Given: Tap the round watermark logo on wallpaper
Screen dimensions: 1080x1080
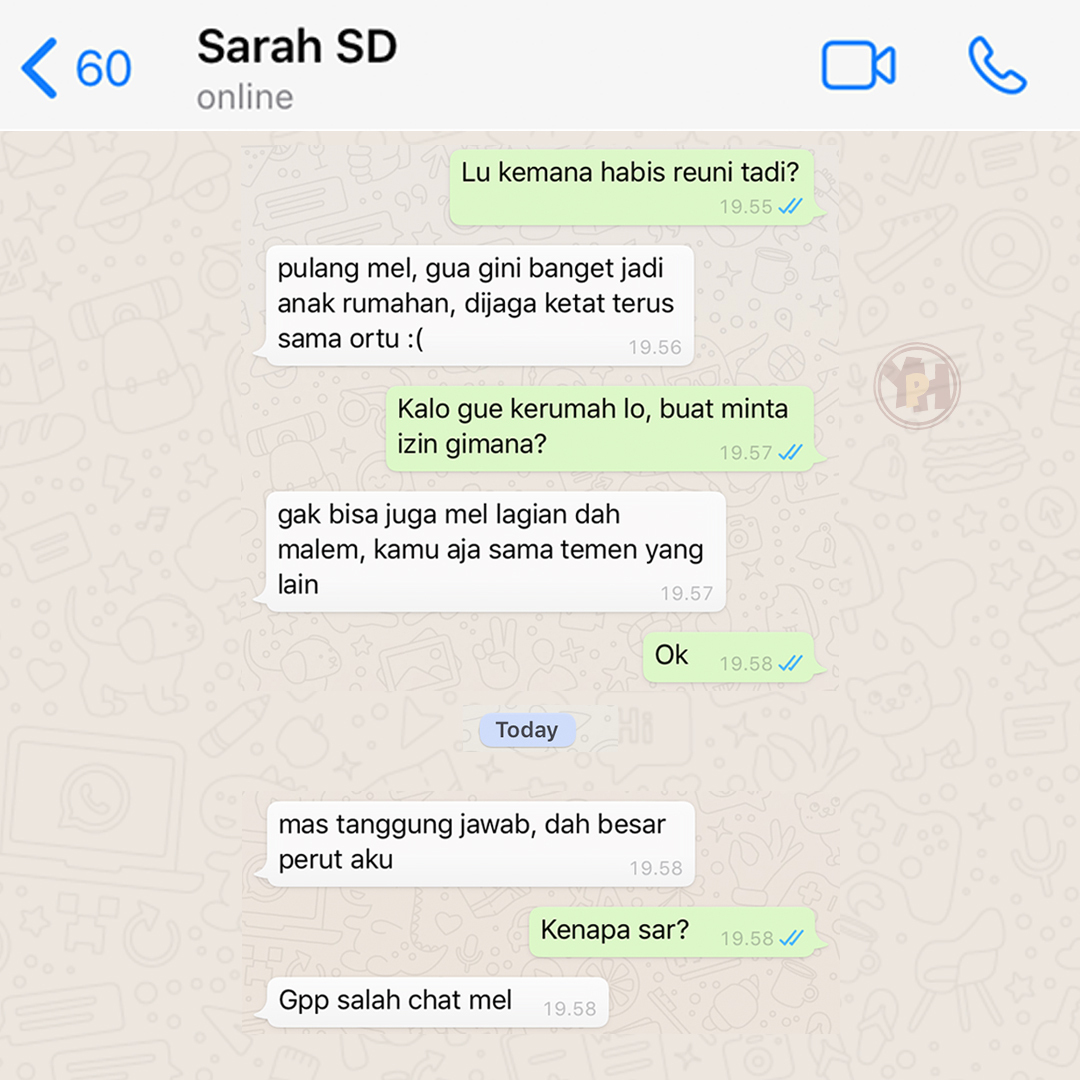Looking at the screenshot, I should [917, 386].
